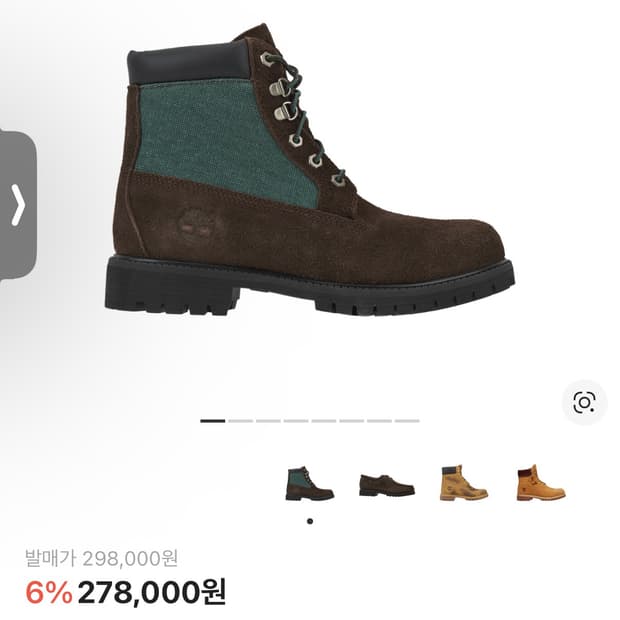The height and width of the screenshot is (620, 620).
Task: Jump to the third image indicator segment
Action: (268, 421)
